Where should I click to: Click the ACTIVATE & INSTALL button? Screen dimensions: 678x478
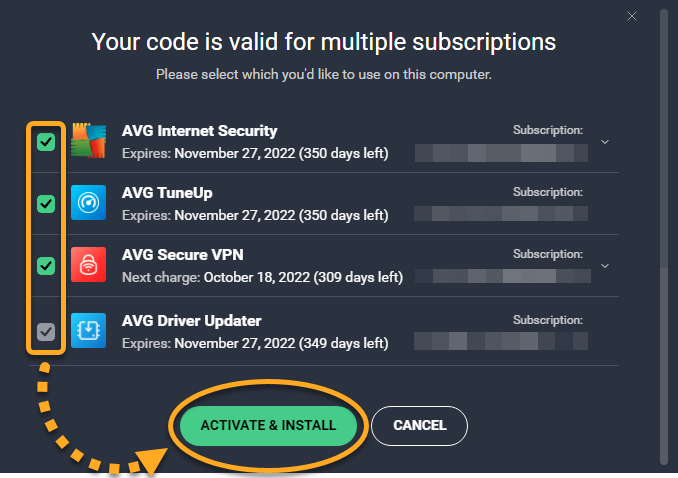tap(268, 426)
